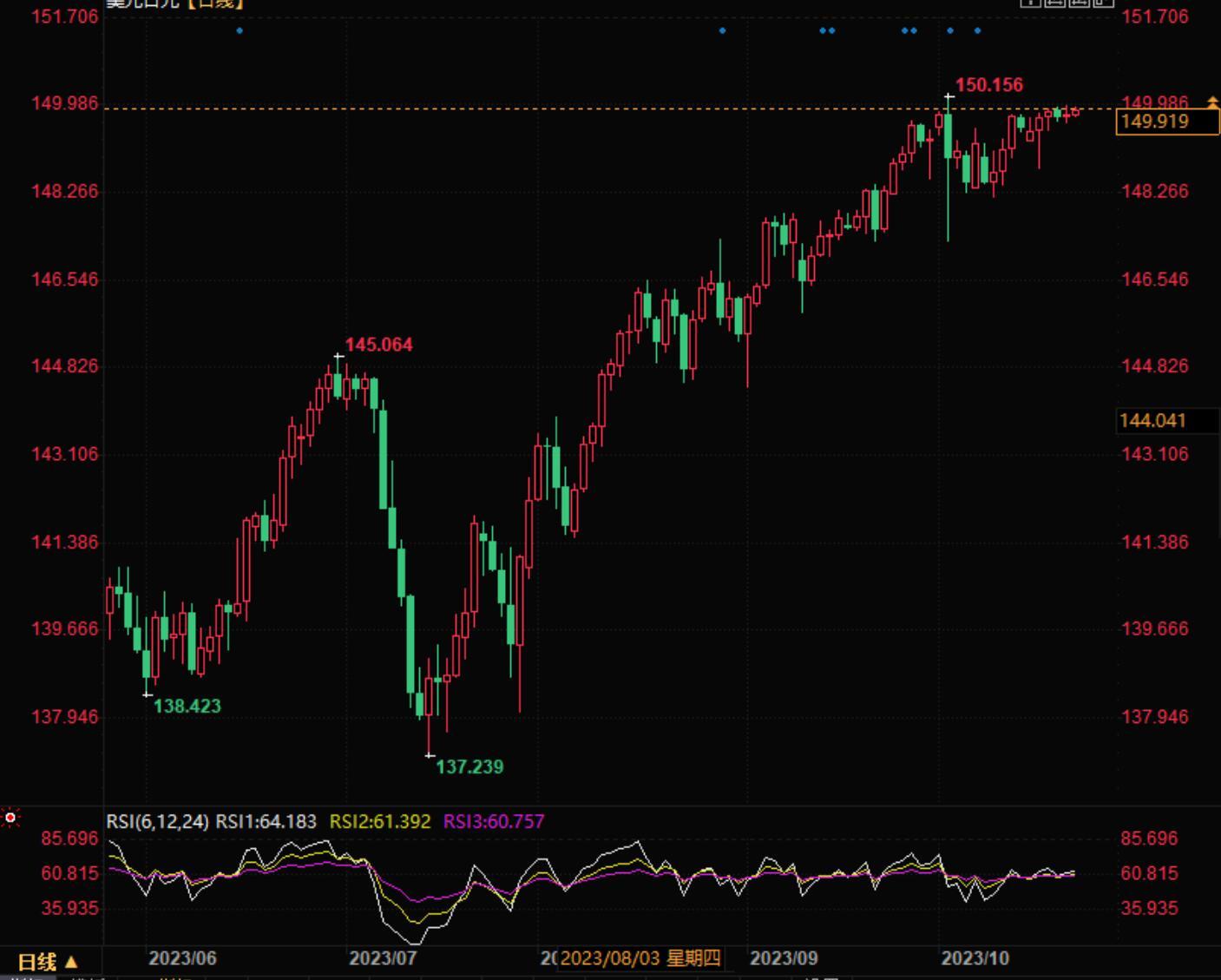Open the 日线 period dropdown

click(49, 962)
